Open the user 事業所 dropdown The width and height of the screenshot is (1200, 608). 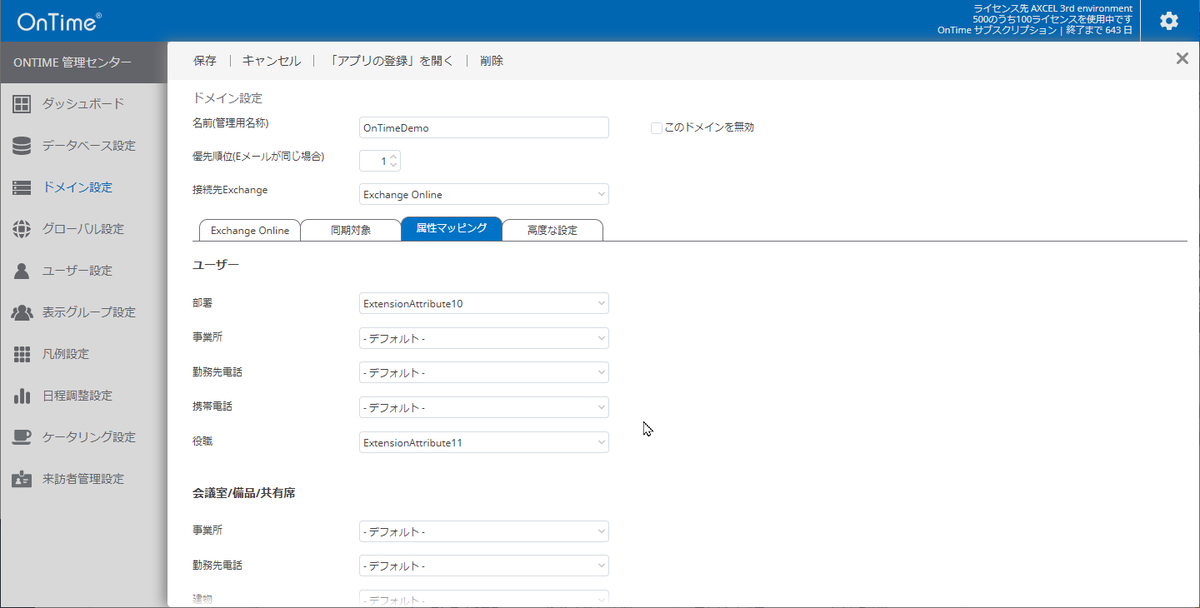484,338
